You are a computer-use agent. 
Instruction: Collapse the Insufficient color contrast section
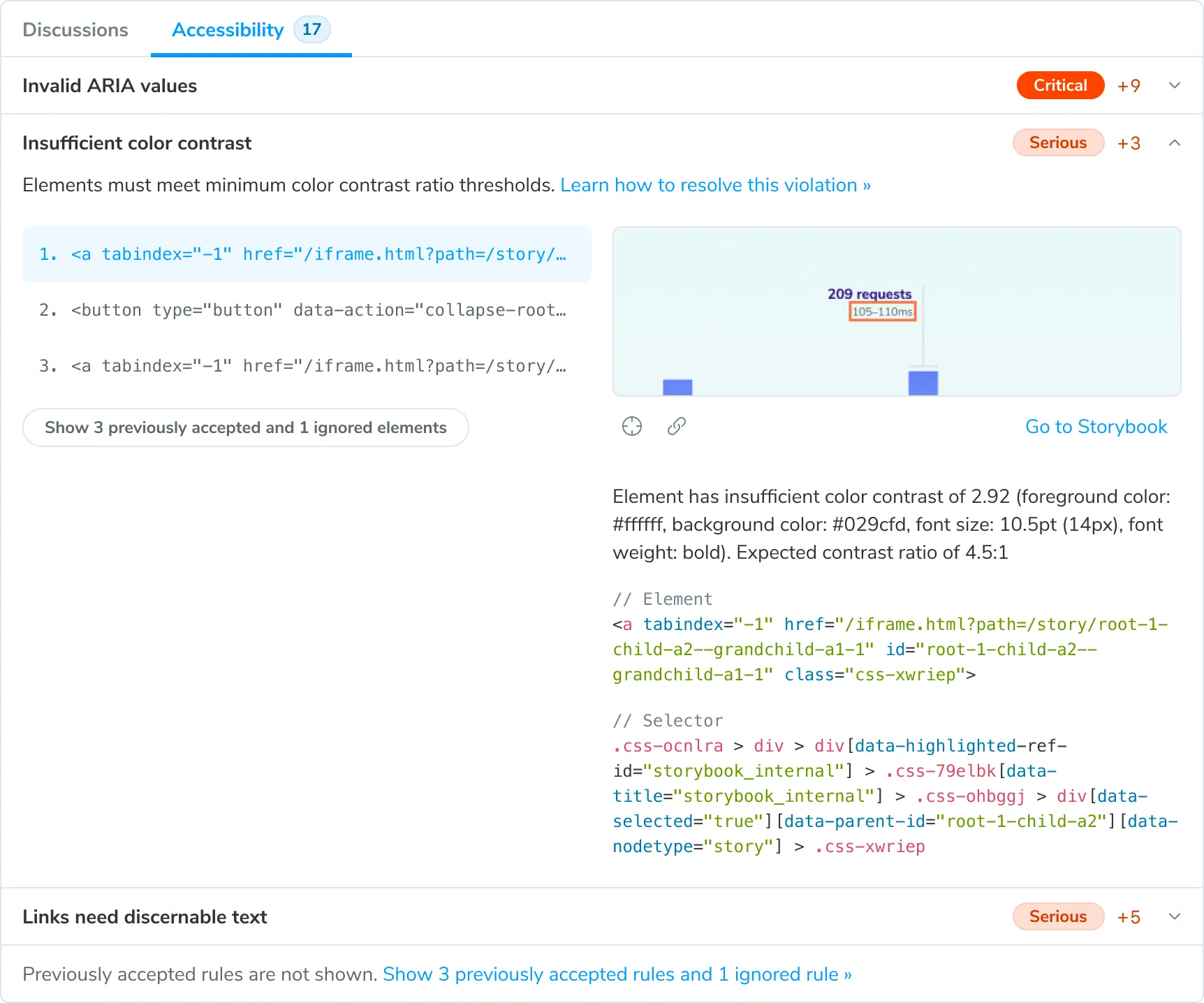pos(1175,142)
